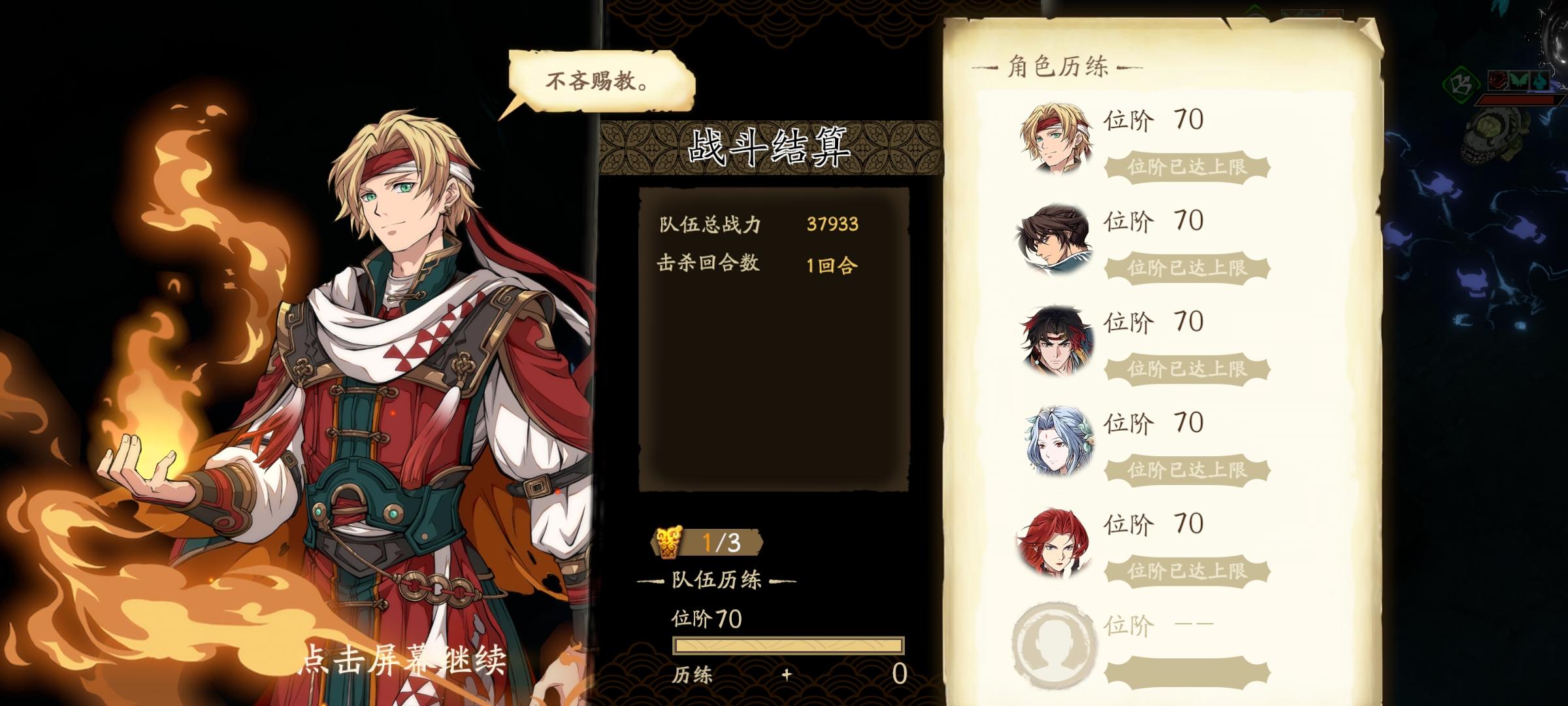Click the 战斗结算 title banner
The width and height of the screenshot is (1568, 706).
click(x=770, y=147)
